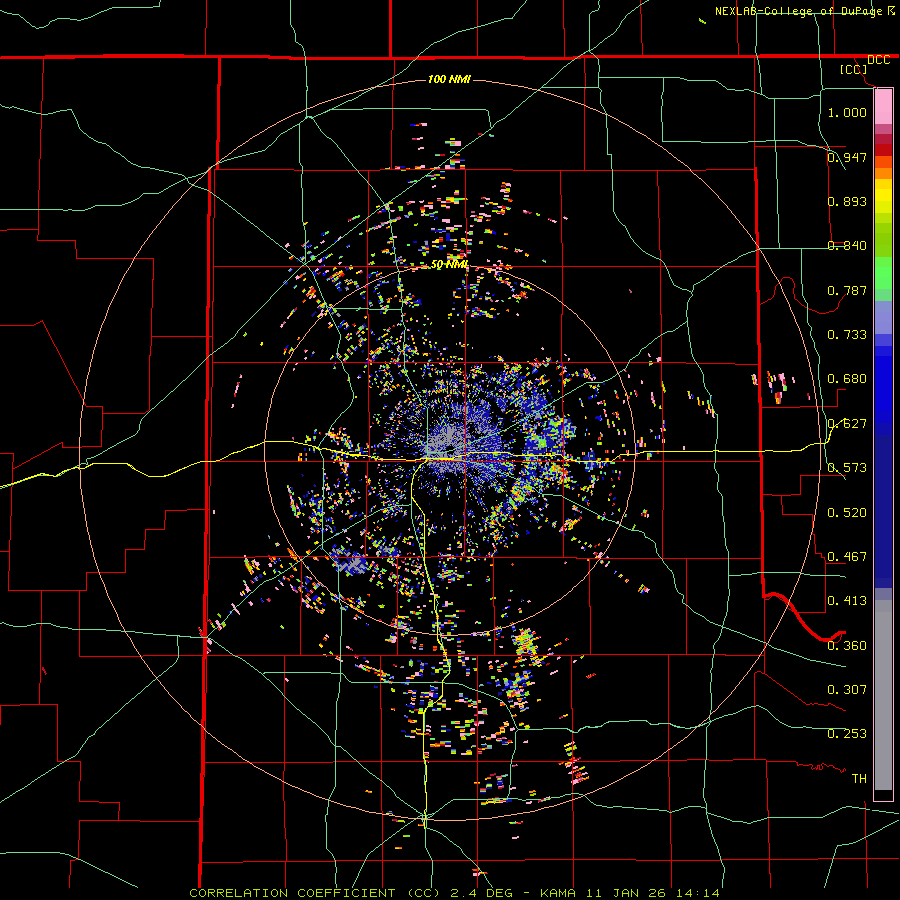900x900 pixels.
Task: Click the [CC] units label
Action: click(854, 69)
